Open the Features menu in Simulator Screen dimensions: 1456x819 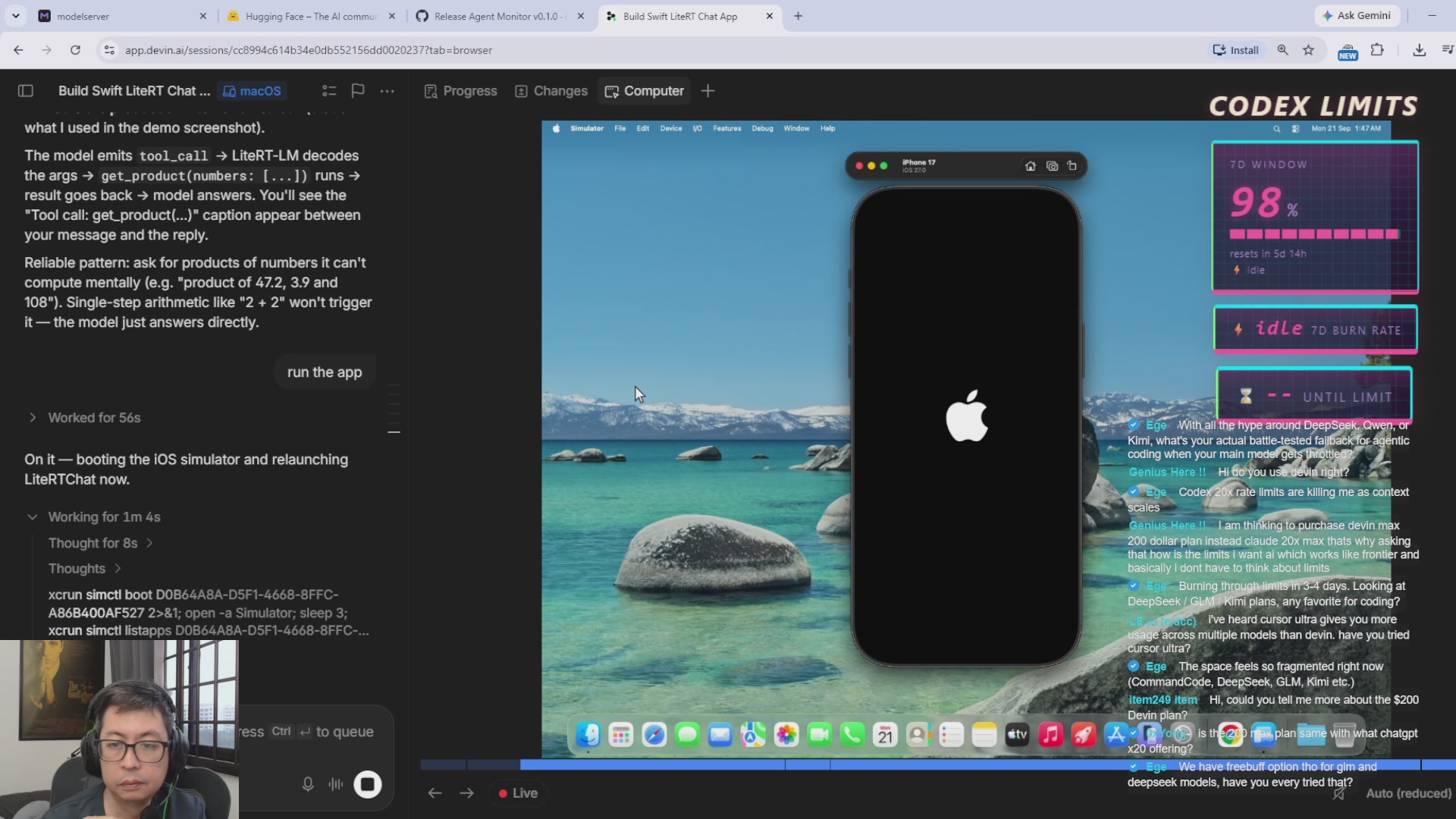[727, 129]
